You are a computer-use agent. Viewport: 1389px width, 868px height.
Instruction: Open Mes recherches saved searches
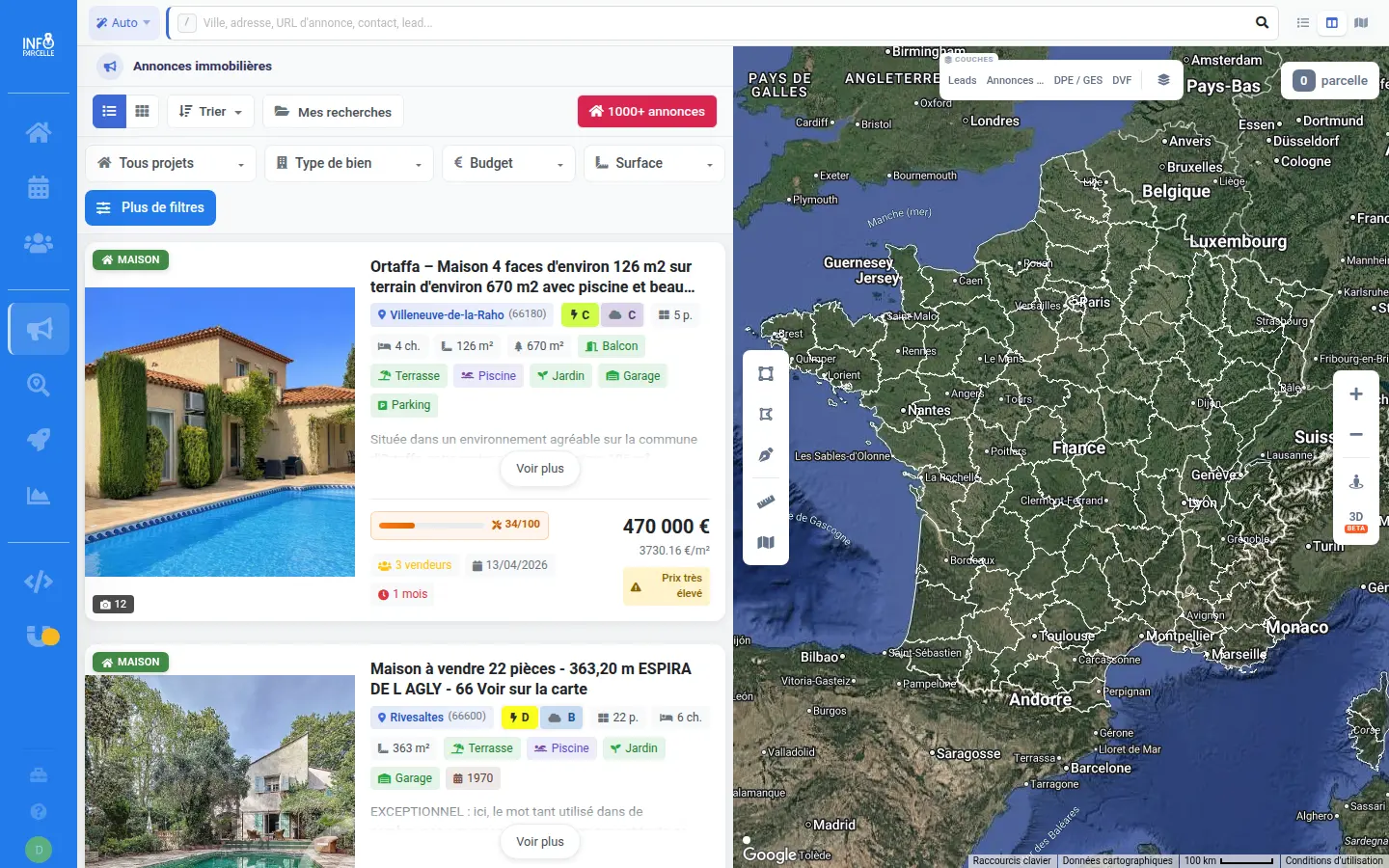click(x=333, y=111)
